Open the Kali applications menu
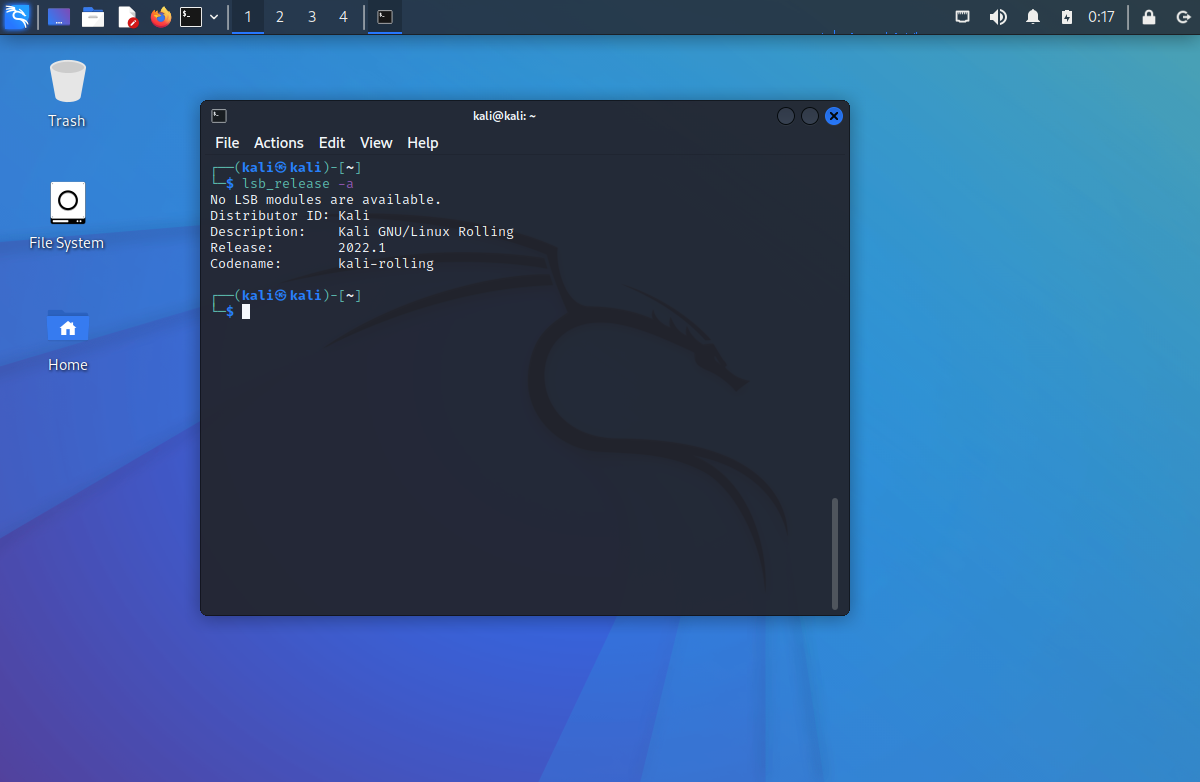This screenshot has height=782, width=1200. pos(17,17)
